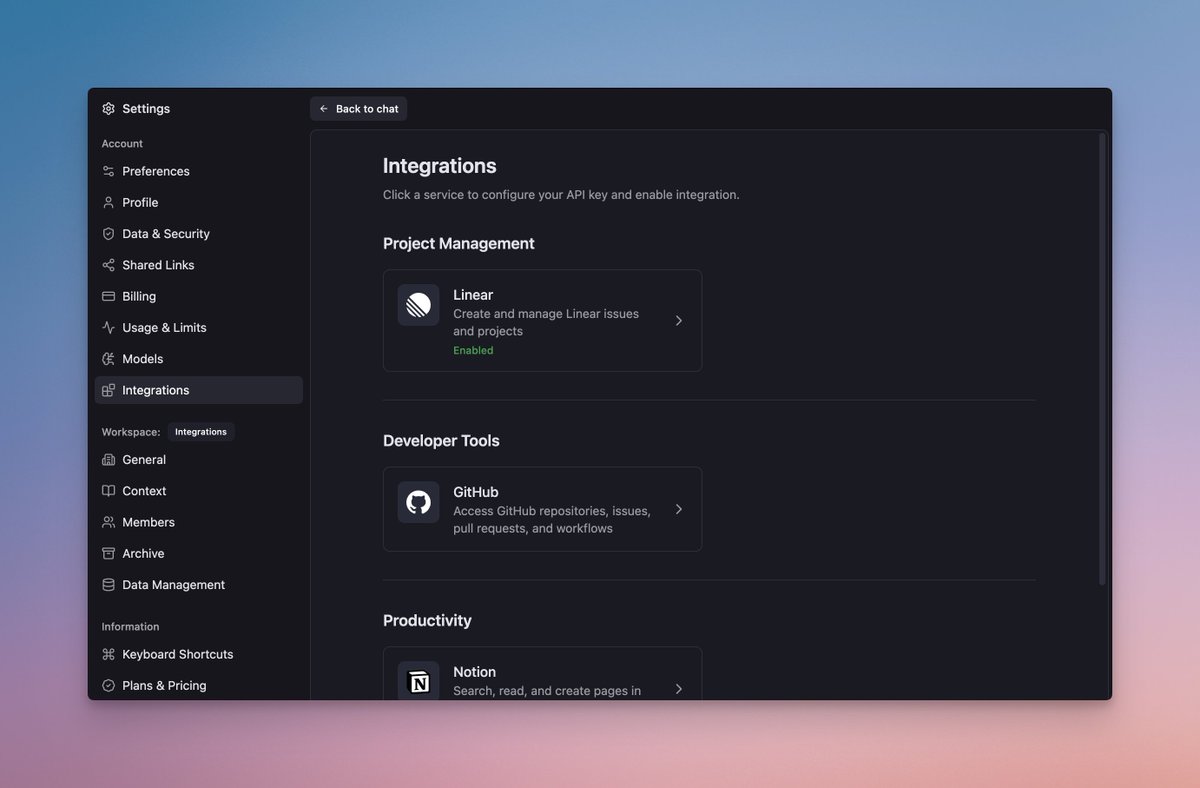This screenshot has height=788, width=1200.
Task: Click 'Create and manage Linear issues' description
Action: (546, 322)
